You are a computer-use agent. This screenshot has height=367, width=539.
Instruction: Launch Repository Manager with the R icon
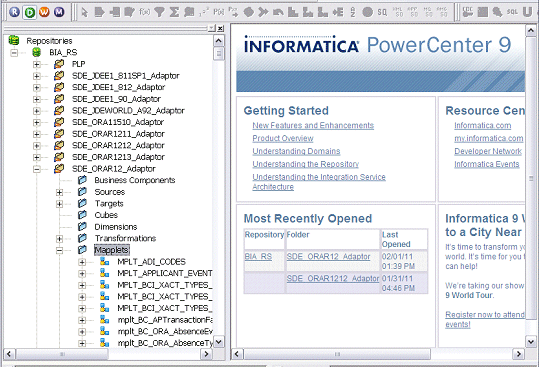[14, 12]
